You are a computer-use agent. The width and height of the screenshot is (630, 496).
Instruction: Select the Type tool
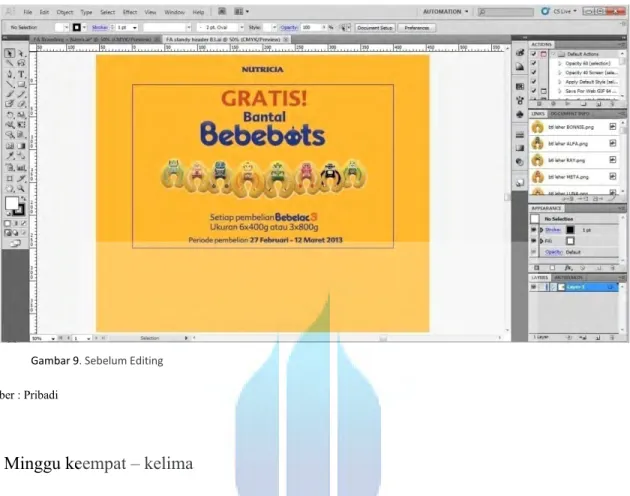[x=21, y=74]
